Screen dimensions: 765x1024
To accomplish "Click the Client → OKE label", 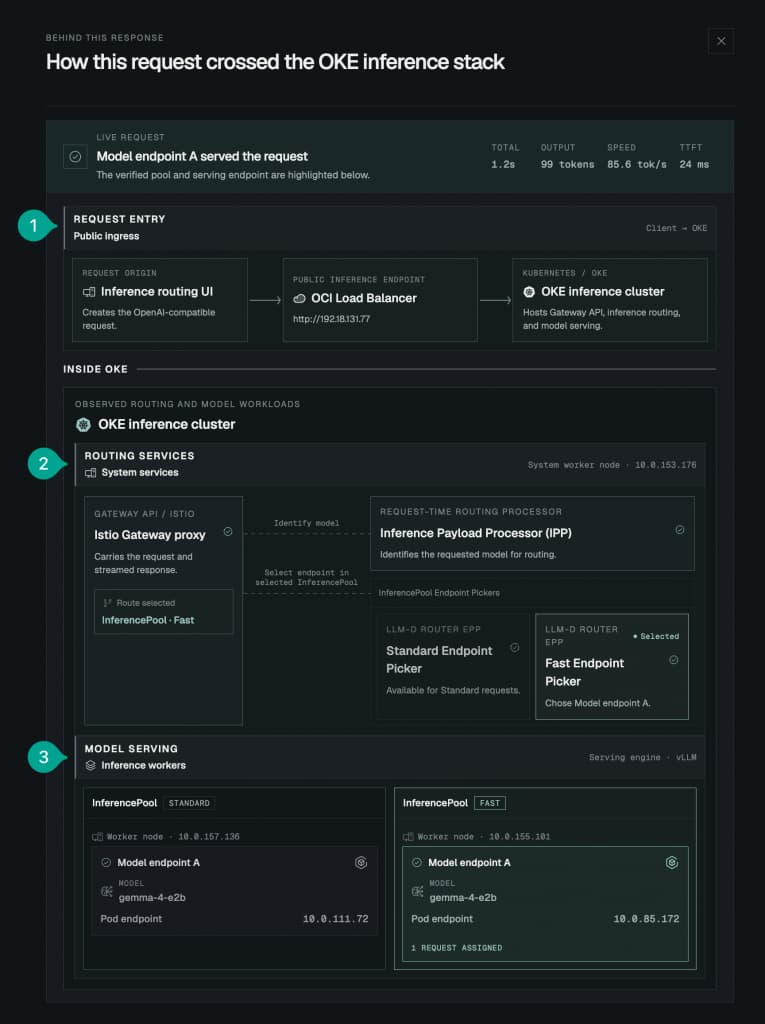I will tap(676, 228).
